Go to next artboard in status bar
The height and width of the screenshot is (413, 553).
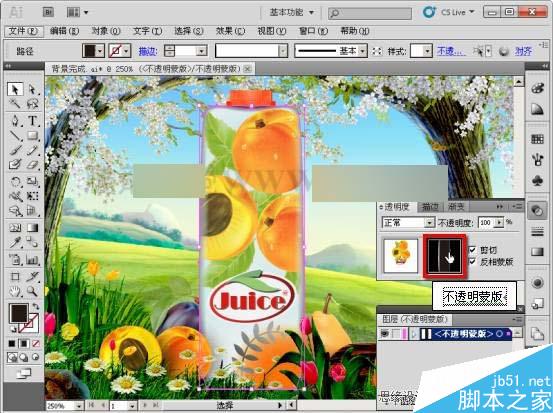tap(144, 406)
